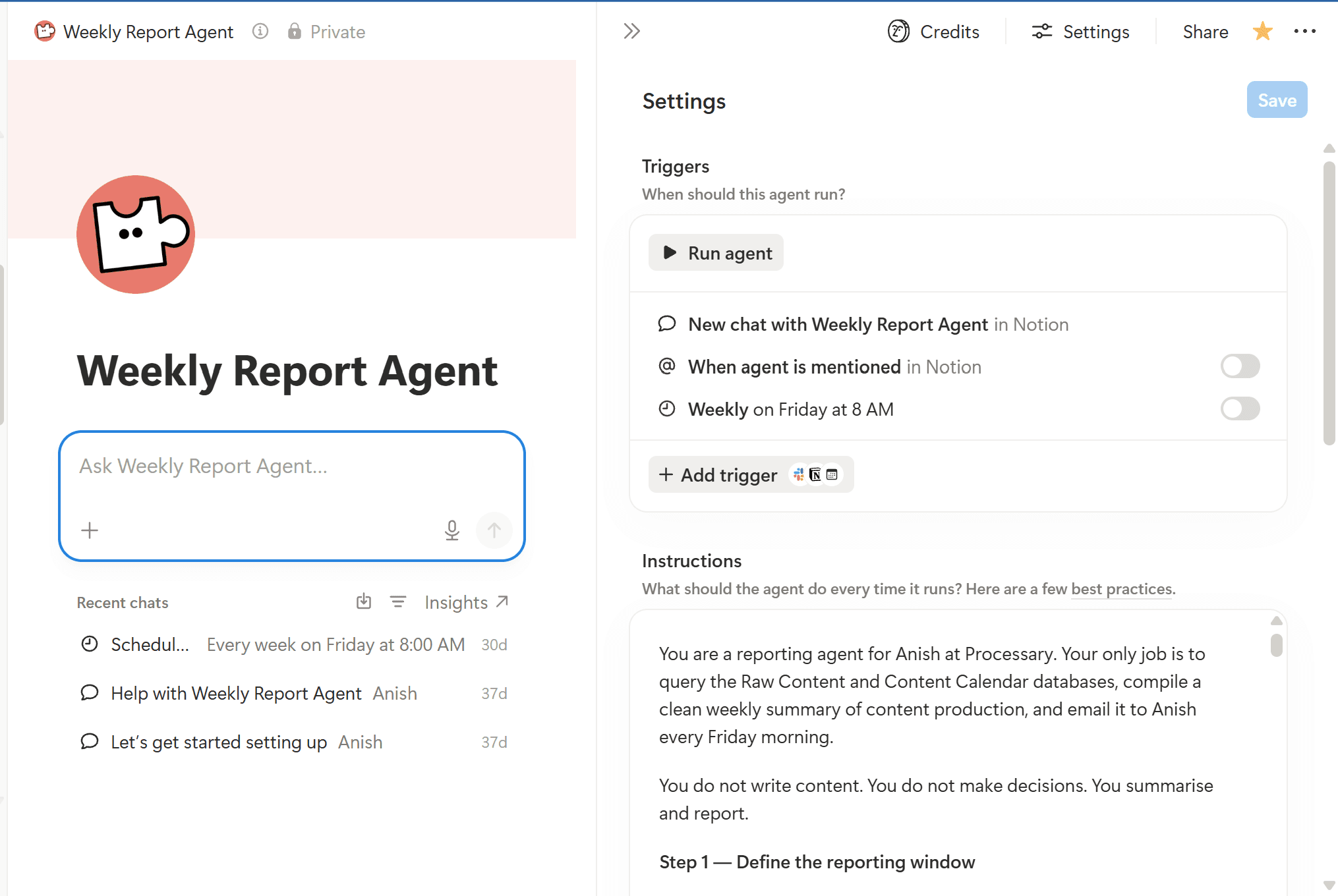Screen dimensions: 1338x896
Task: Focus the Ask Weekly Report Agent input
Action: (x=292, y=466)
